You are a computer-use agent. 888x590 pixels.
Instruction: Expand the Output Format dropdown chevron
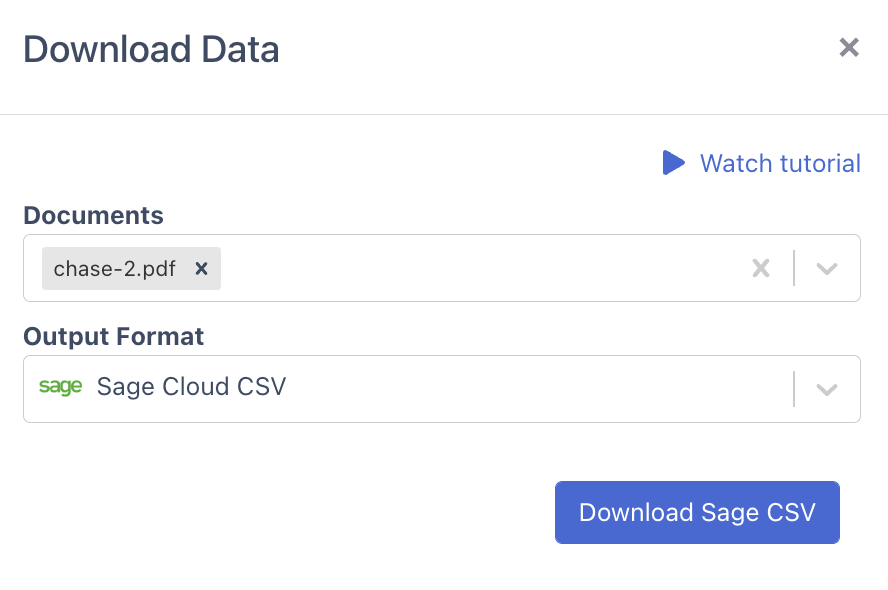pyautogui.click(x=826, y=389)
